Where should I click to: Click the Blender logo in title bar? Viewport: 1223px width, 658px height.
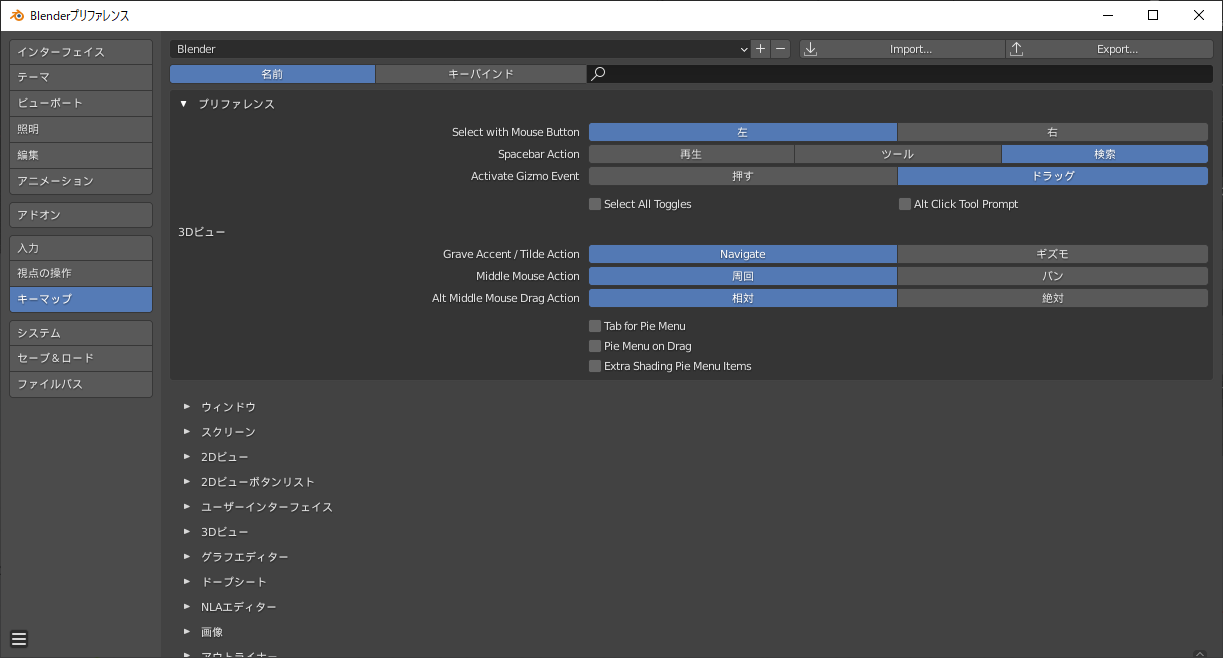[x=17, y=15]
